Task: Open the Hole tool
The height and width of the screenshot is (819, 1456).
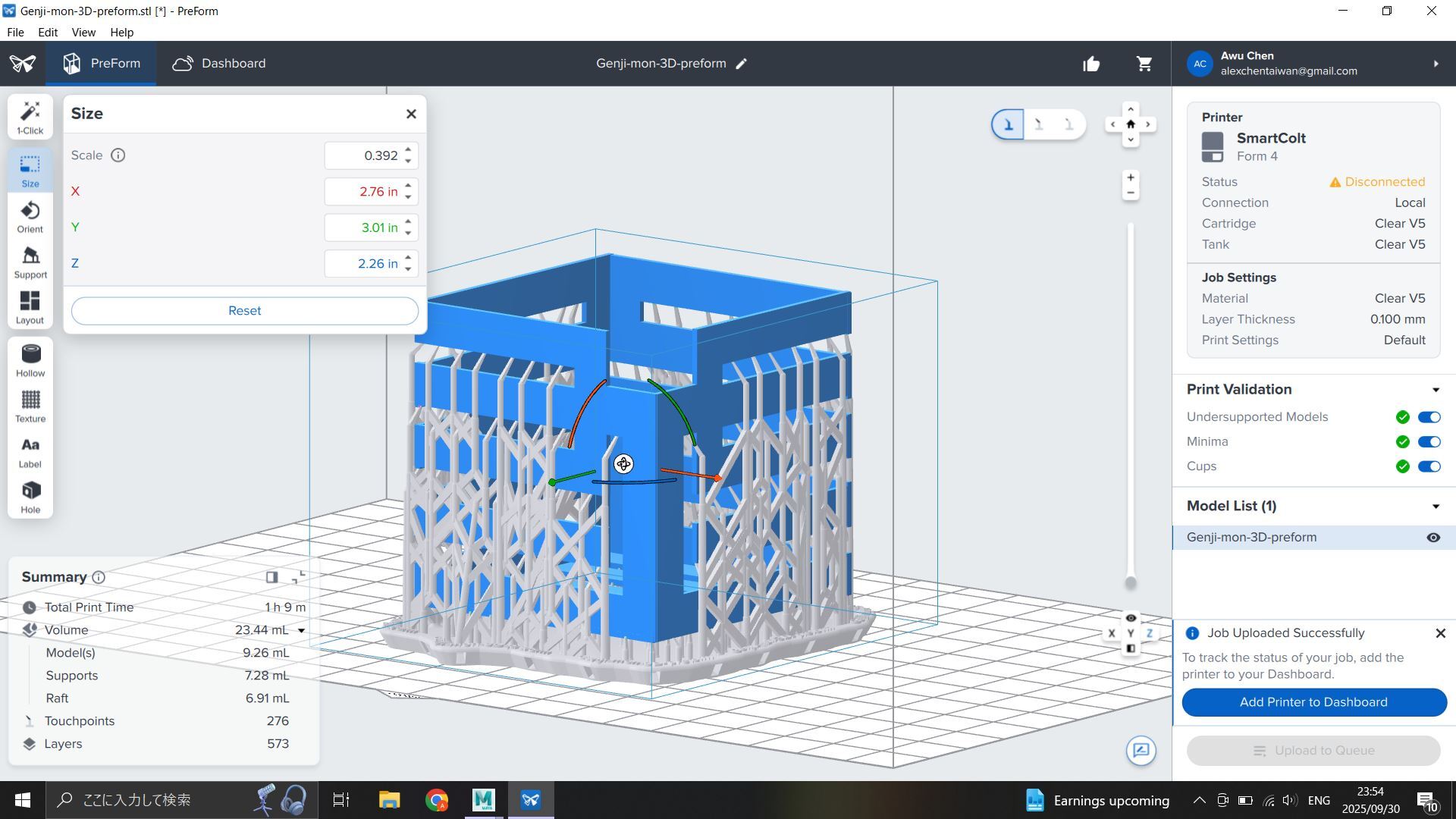Action: [x=30, y=497]
